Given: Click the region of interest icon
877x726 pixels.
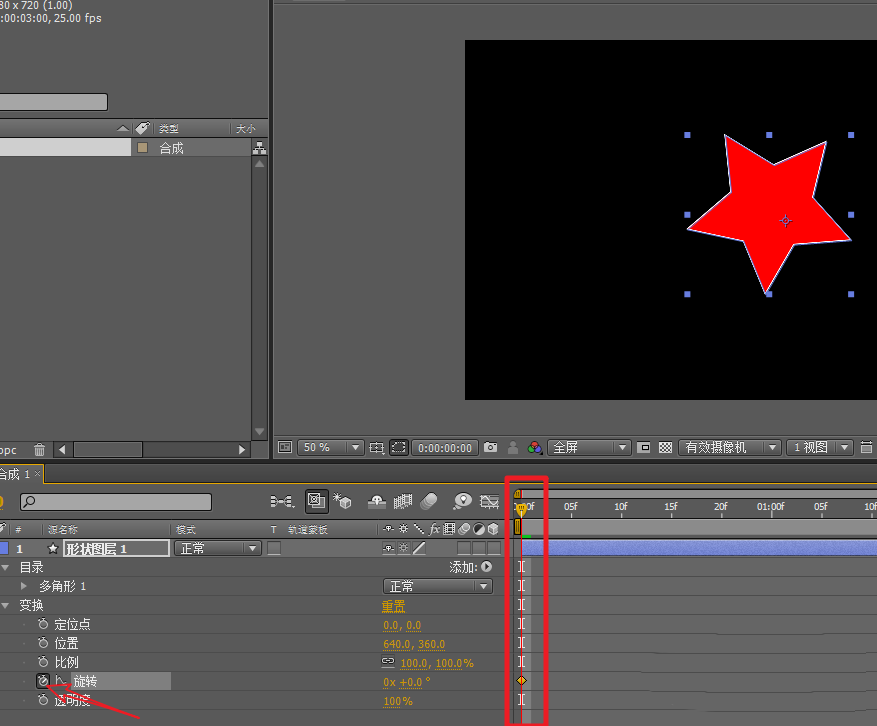Looking at the screenshot, I should [x=398, y=447].
